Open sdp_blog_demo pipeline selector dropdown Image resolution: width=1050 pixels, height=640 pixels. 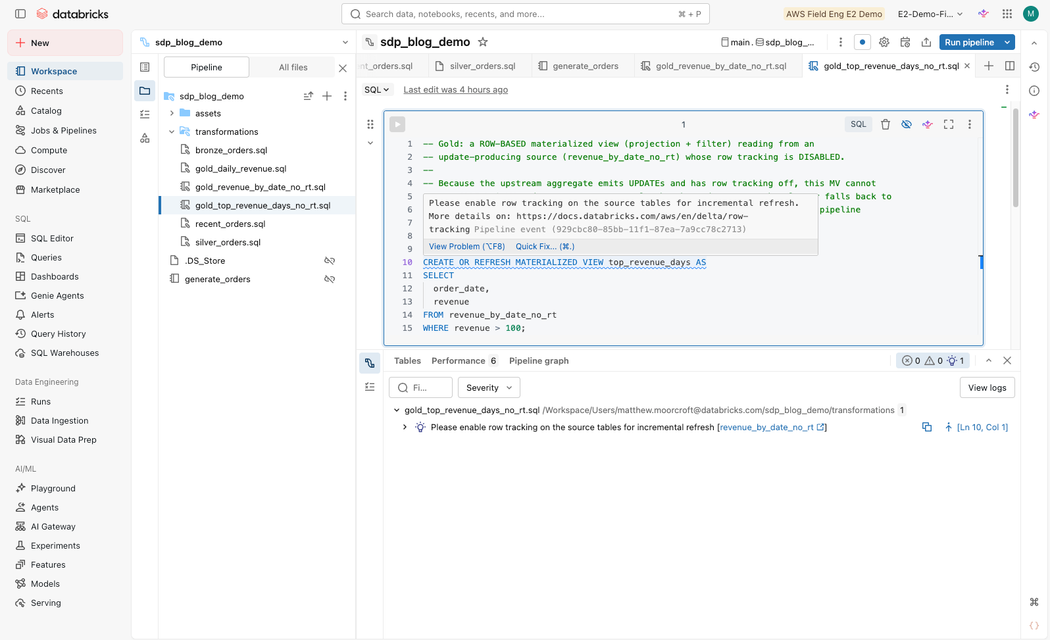[345, 42]
